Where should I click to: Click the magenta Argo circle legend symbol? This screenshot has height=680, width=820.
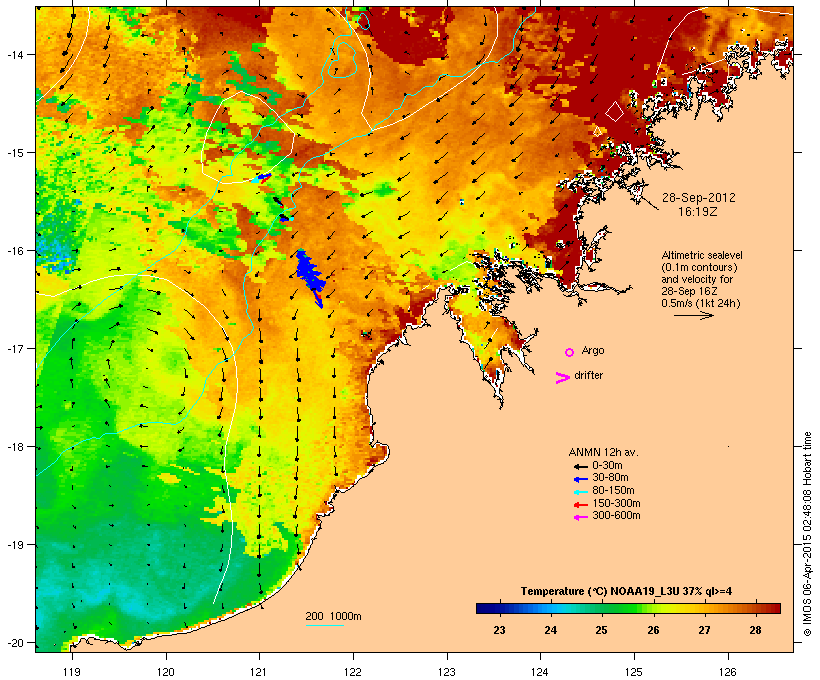pyautogui.click(x=570, y=352)
